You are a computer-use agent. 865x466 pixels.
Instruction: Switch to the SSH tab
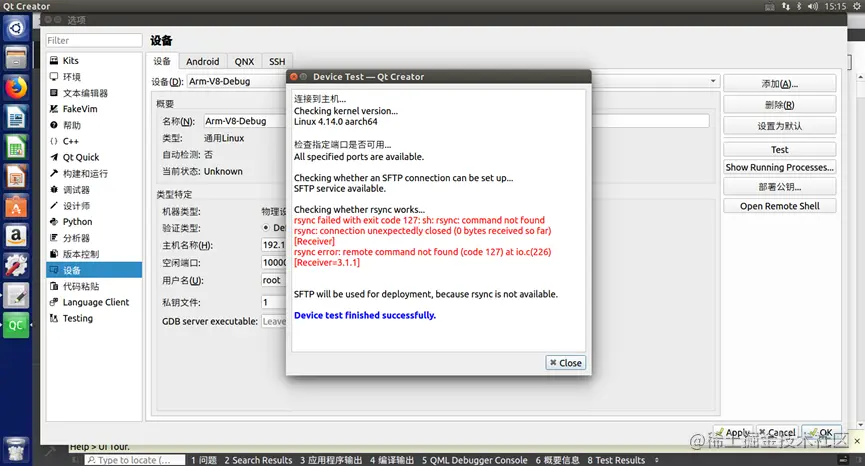(x=277, y=61)
